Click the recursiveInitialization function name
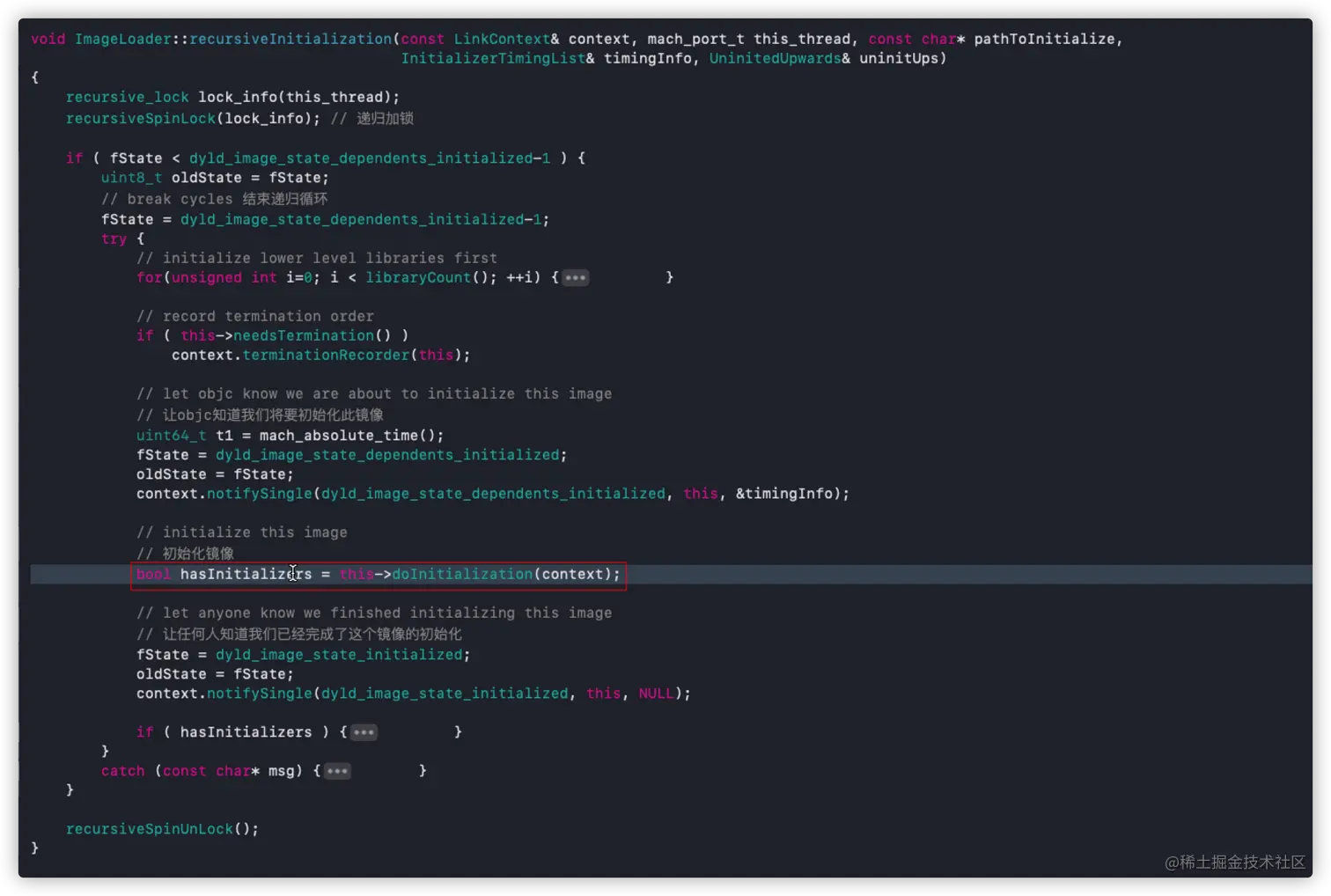Viewport: 1331px width, 896px height. click(290, 39)
